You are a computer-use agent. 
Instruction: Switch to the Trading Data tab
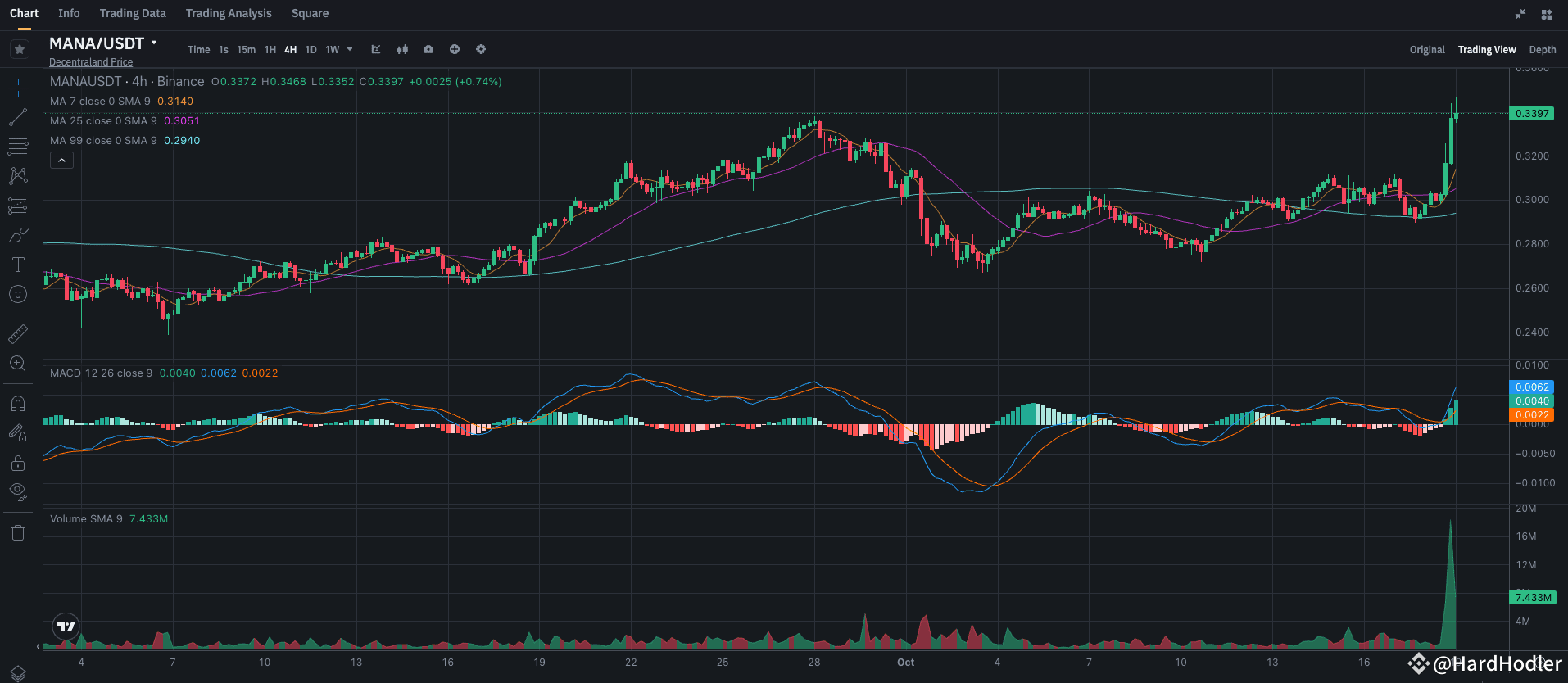pyautogui.click(x=133, y=13)
